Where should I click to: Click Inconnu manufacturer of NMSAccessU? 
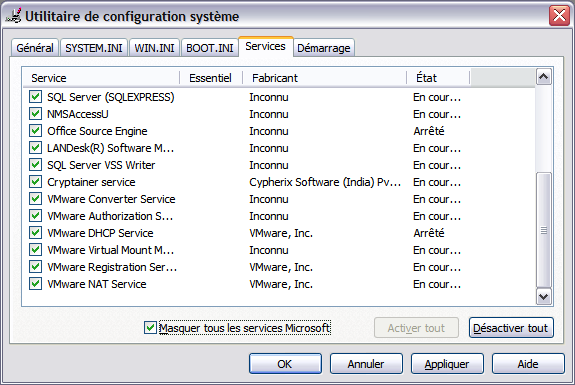pos(269,114)
